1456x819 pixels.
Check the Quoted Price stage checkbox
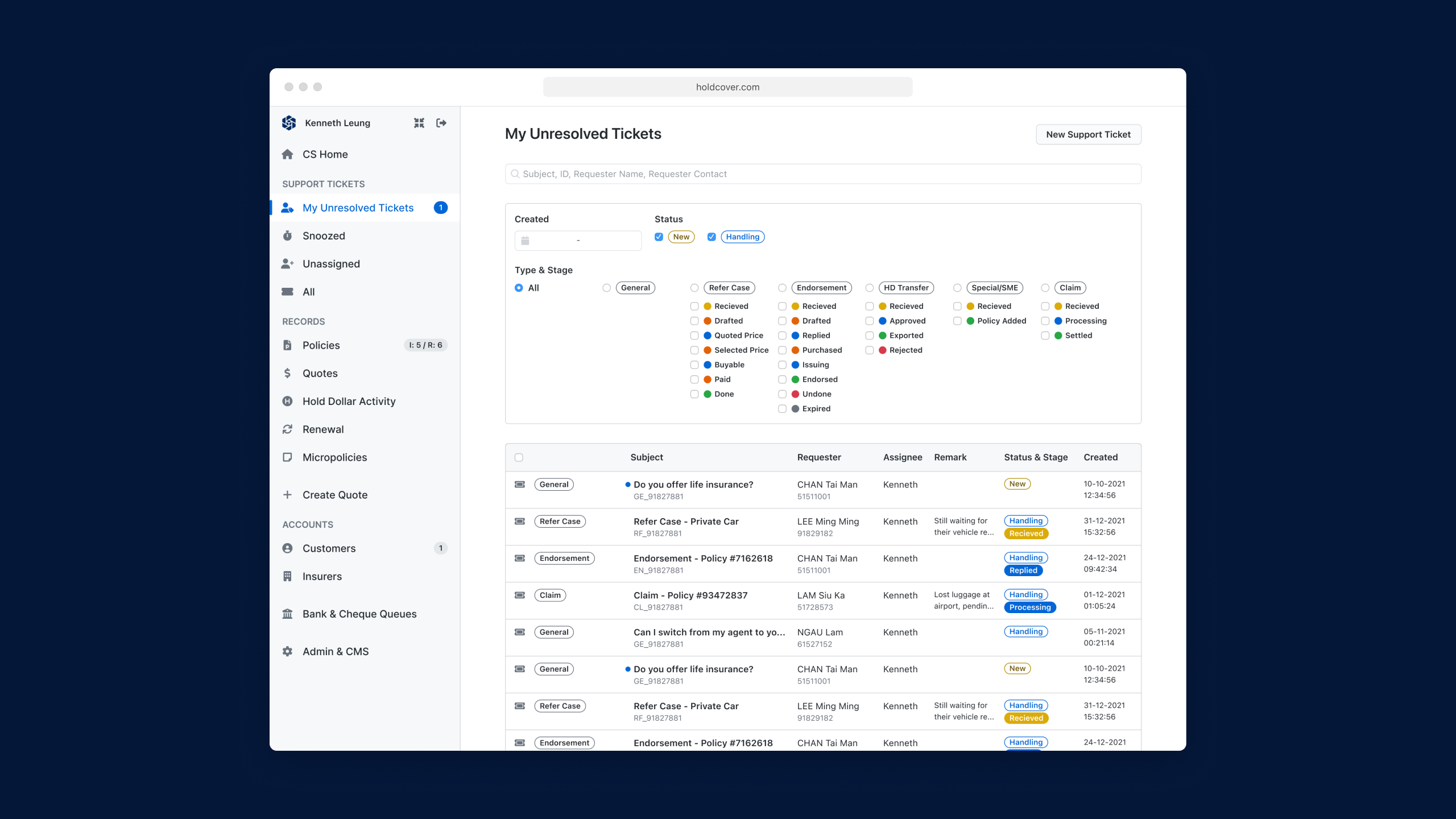pyautogui.click(x=694, y=336)
